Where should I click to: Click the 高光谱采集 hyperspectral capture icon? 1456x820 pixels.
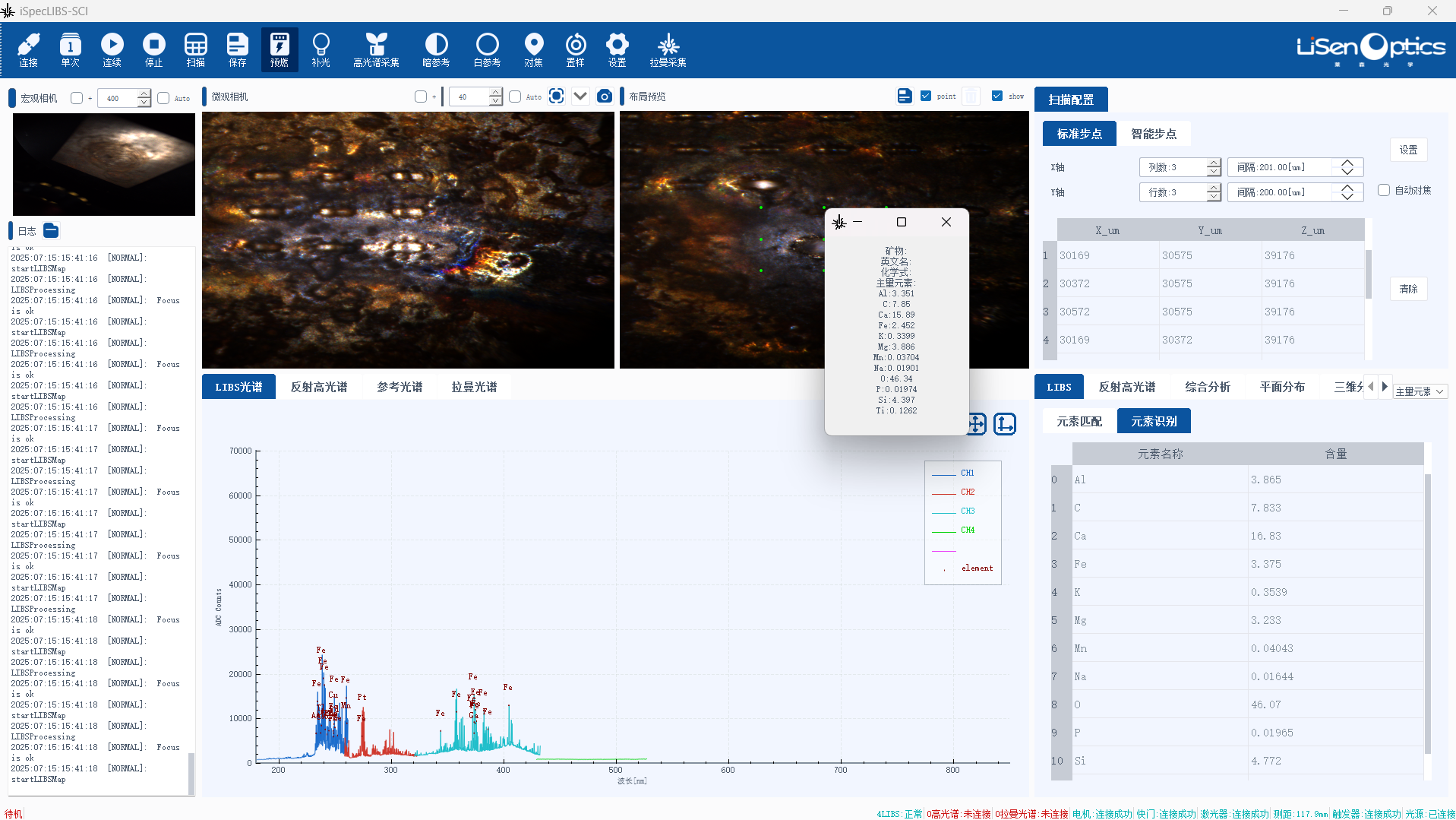376,50
